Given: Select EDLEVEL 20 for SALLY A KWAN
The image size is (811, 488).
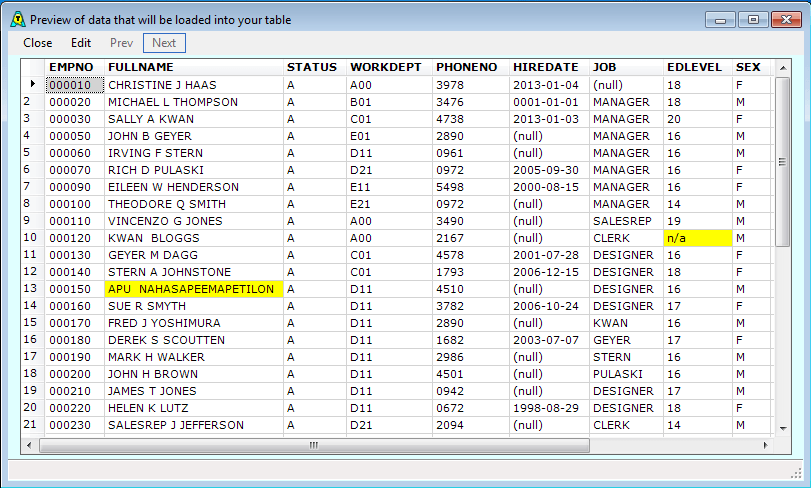Looking at the screenshot, I should click(x=698, y=119).
